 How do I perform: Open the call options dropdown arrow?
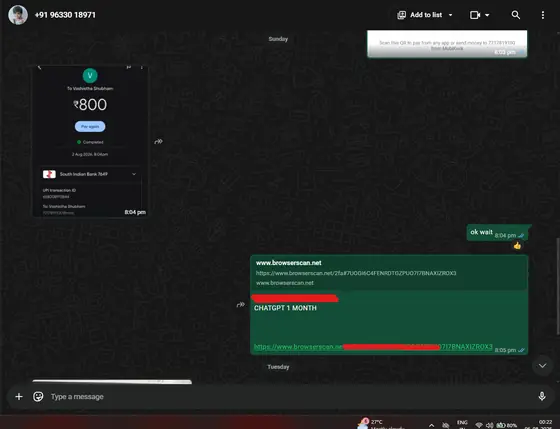pos(487,15)
